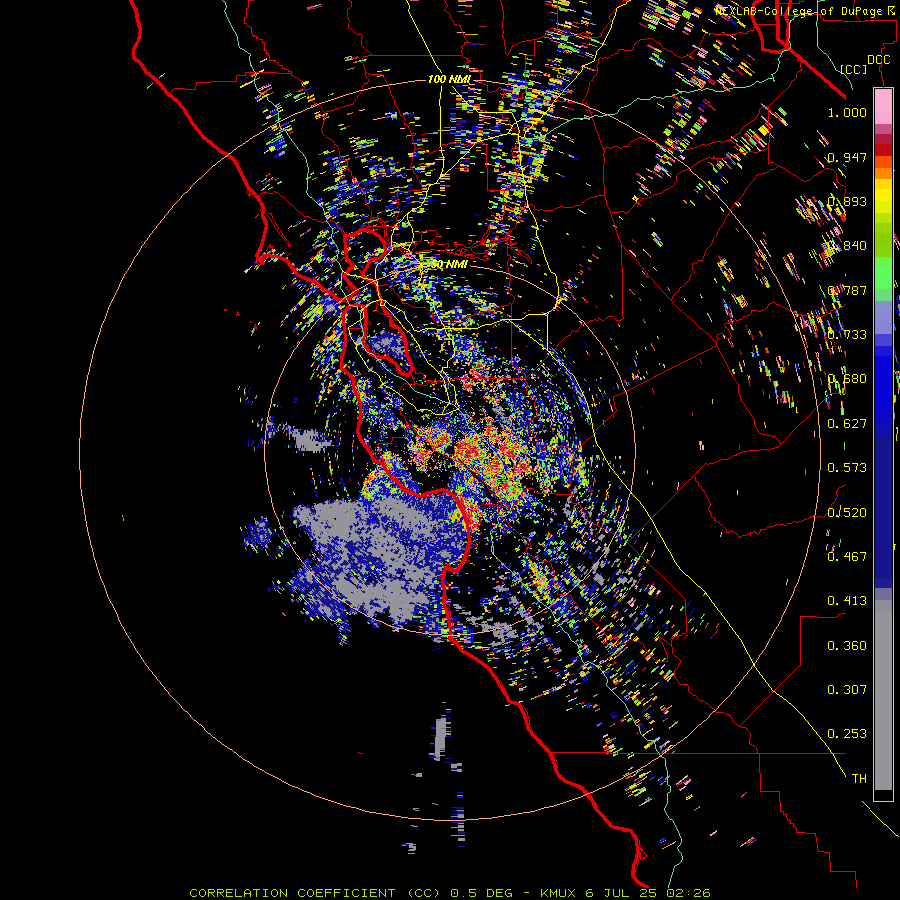Click the NEXLAB-College of DuPage label
The height and width of the screenshot is (900, 900).
click(x=804, y=11)
